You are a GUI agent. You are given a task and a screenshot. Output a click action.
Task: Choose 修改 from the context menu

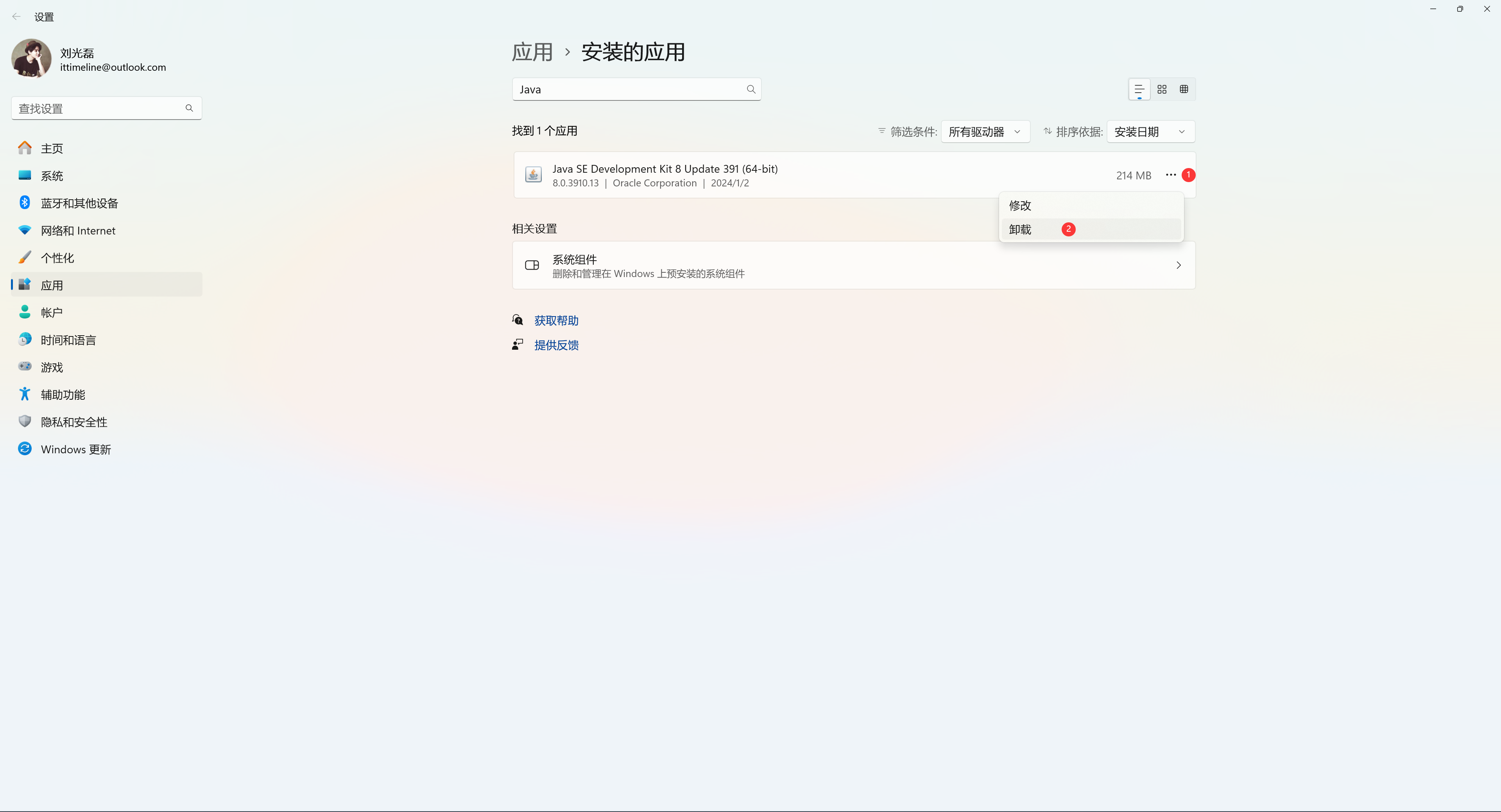pyautogui.click(x=1091, y=206)
